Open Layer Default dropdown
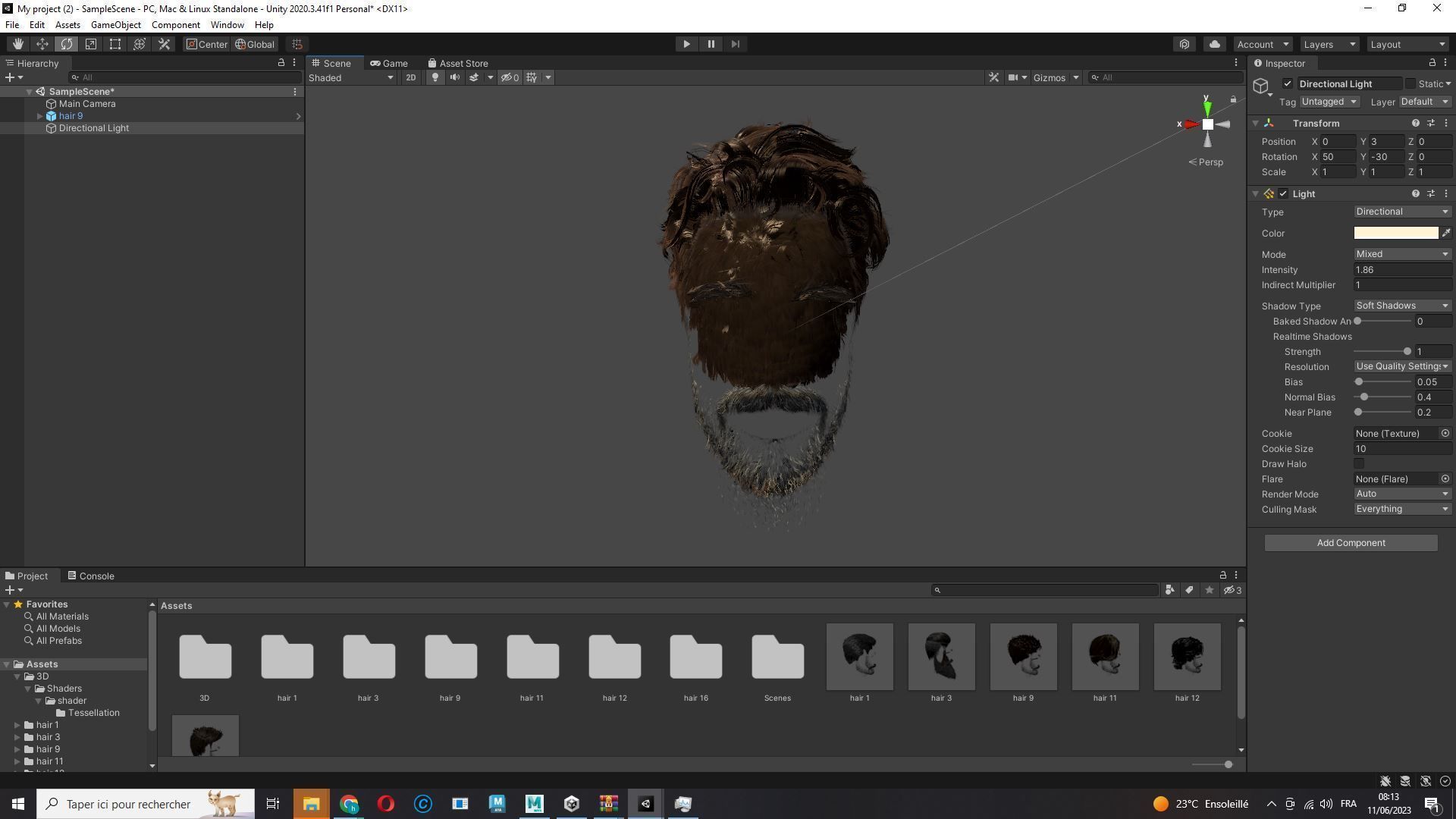The width and height of the screenshot is (1456, 819). click(x=1425, y=102)
